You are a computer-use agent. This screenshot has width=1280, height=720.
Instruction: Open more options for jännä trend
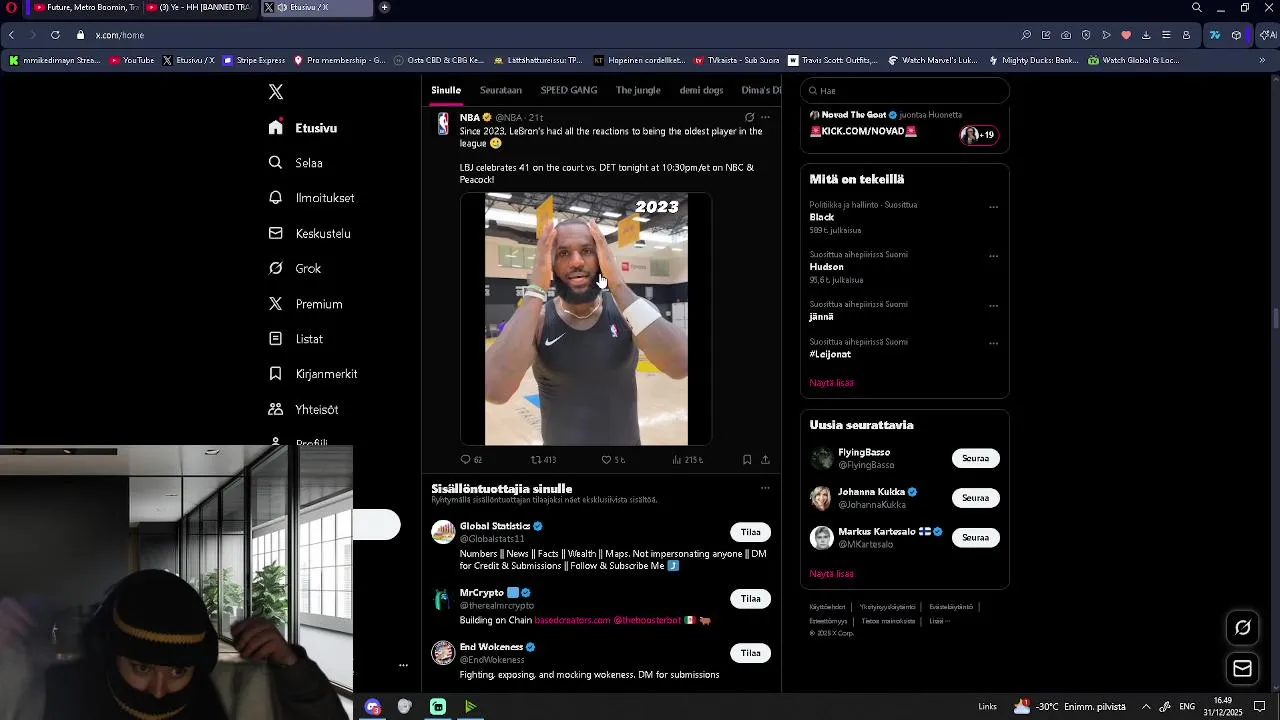coord(993,306)
